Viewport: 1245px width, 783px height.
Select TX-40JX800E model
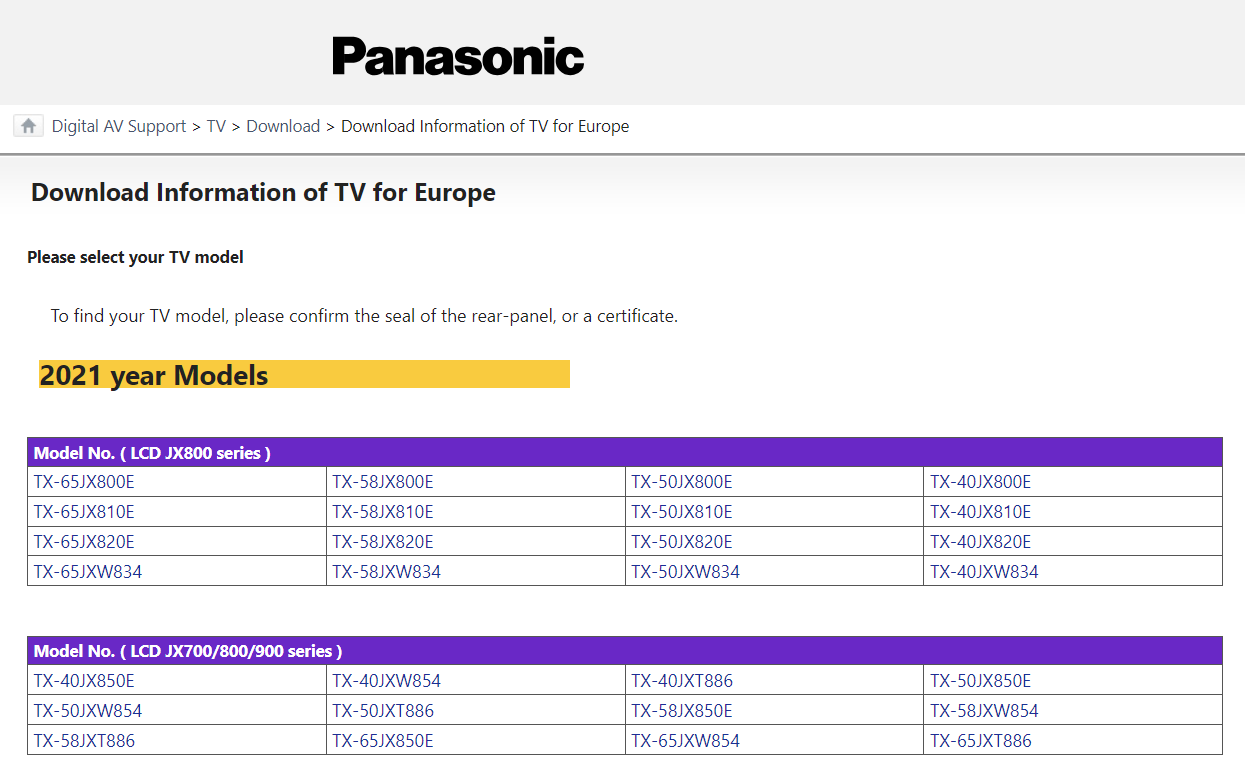pyautogui.click(x=981, y=482)
